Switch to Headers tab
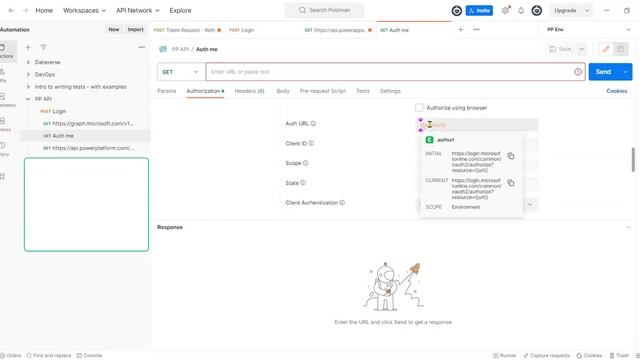 click(x=249, y=91)
